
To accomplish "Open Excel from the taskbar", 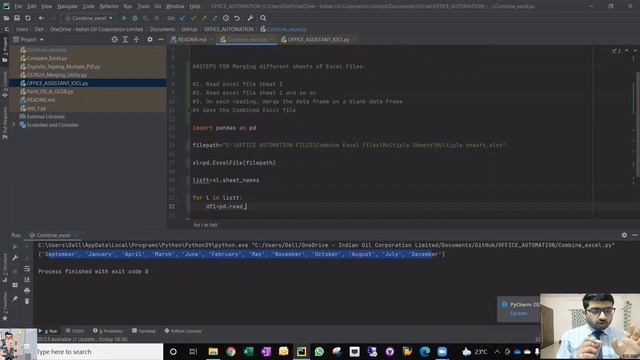I will point(248,351).
